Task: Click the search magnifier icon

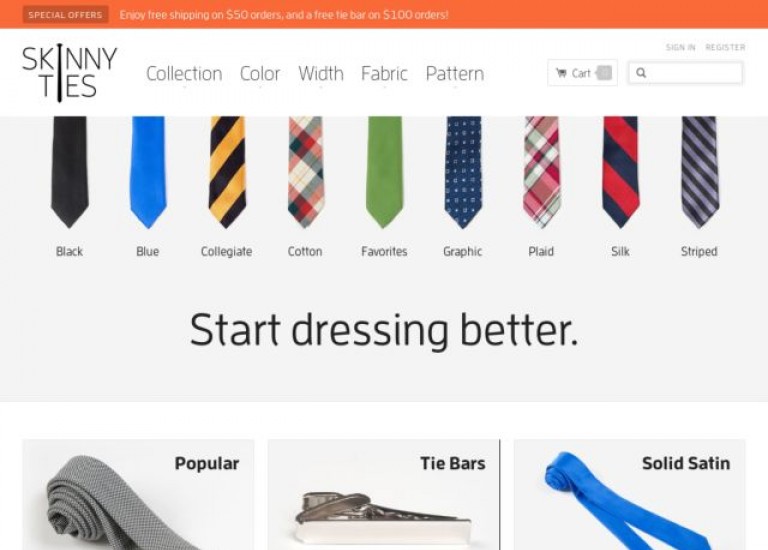Action: tap(641, 73)
